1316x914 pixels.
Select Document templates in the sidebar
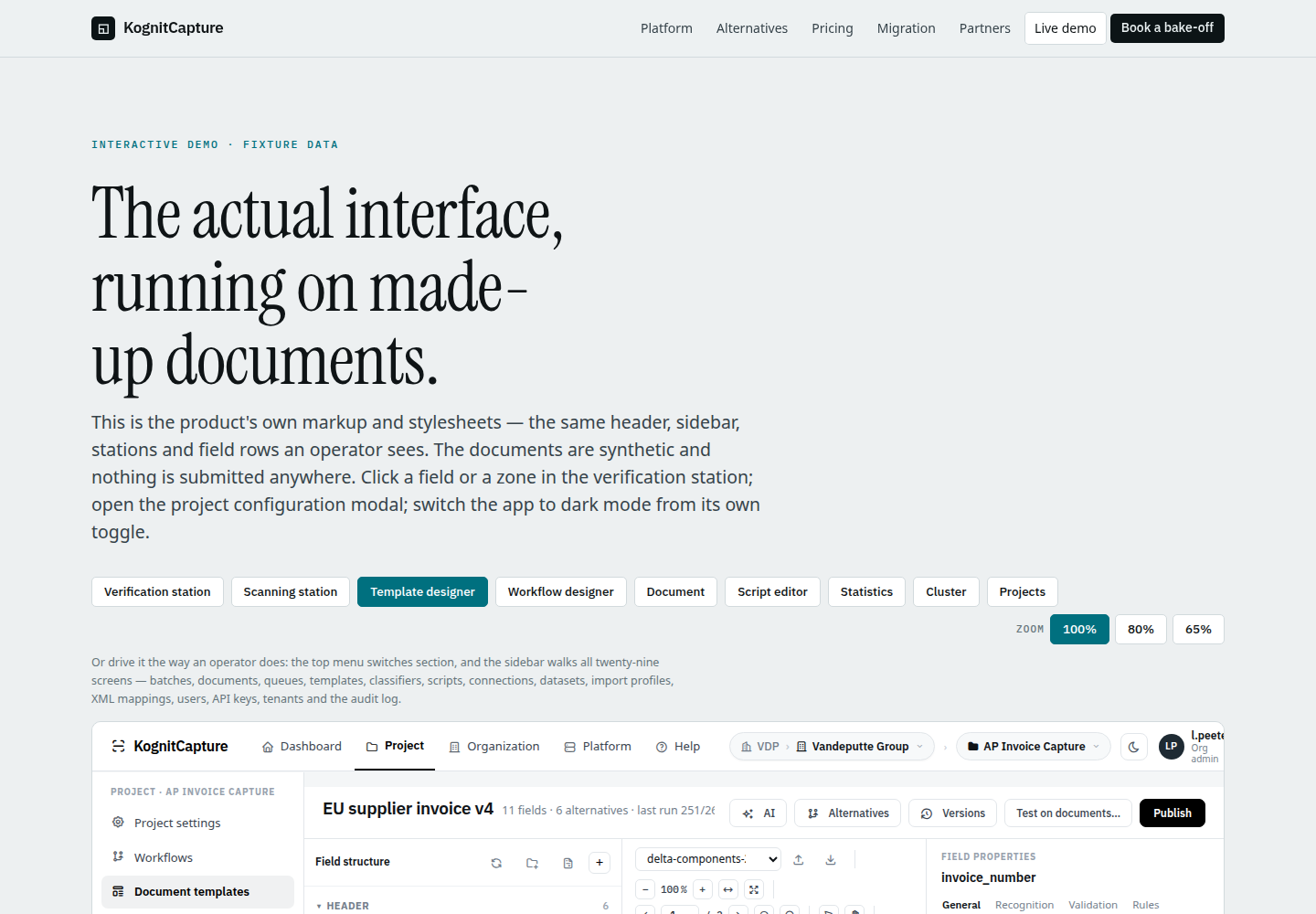click(197, 892)
